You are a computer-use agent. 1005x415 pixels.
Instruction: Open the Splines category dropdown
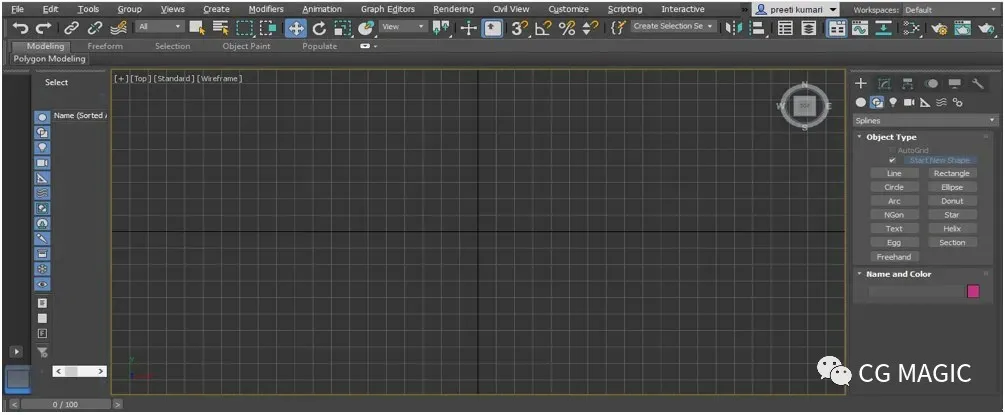click(x=925, y=121)
